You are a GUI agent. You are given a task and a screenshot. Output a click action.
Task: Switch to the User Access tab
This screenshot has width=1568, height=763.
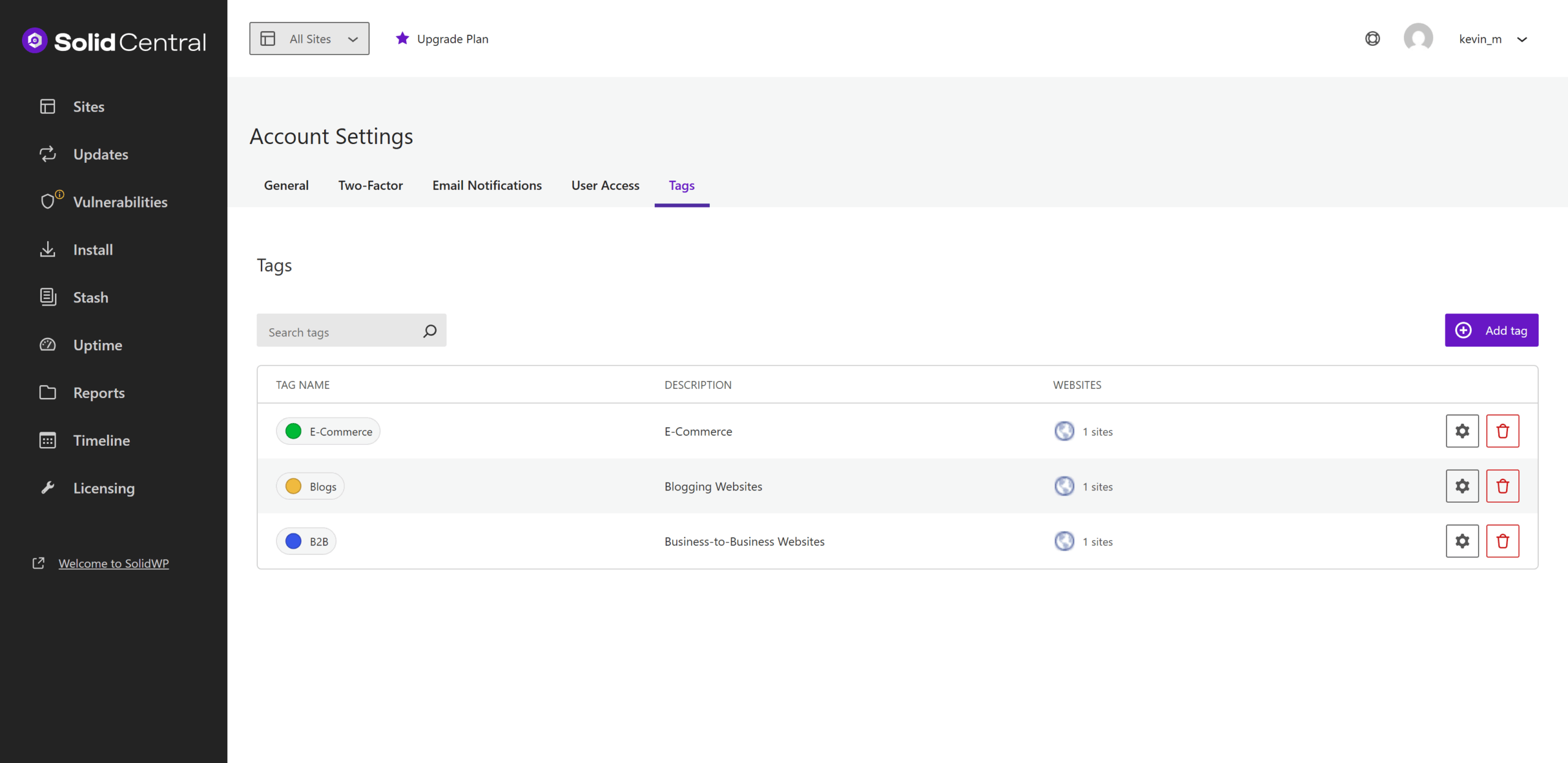(605, 185)
